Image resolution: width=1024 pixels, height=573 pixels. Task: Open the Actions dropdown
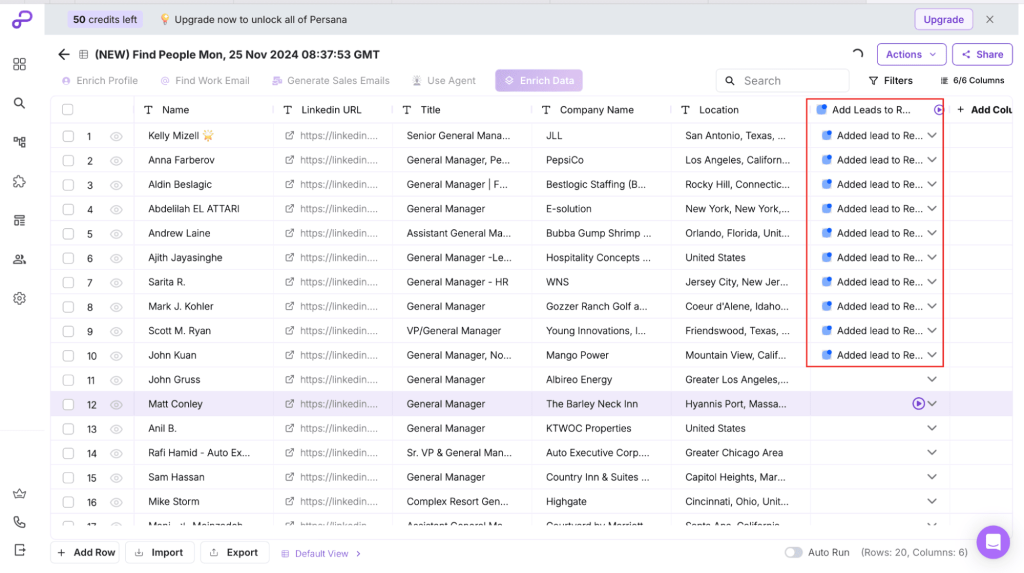pyautogui.click(x=911, y=54)
